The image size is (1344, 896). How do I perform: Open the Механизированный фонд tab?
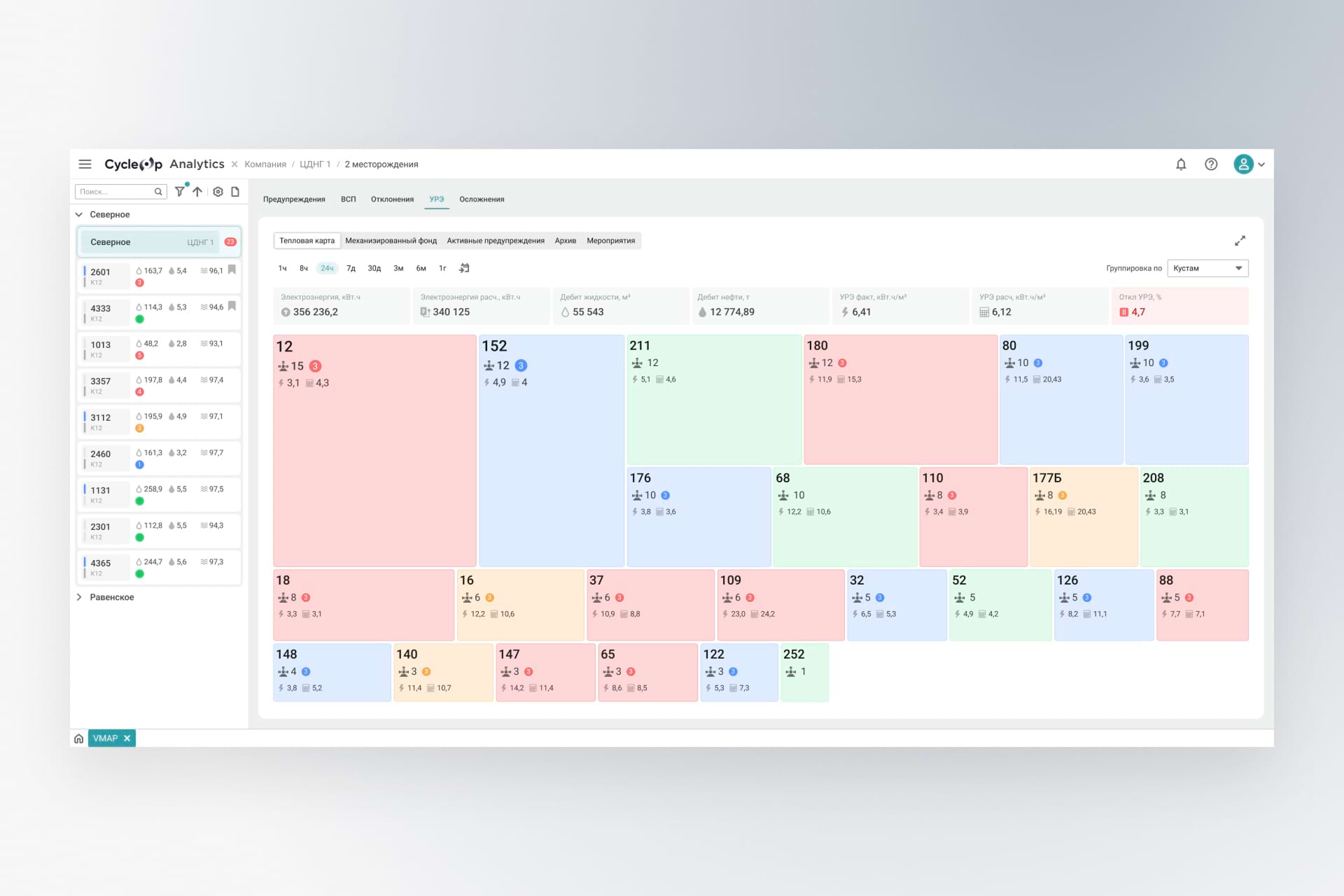pos(391,241)
